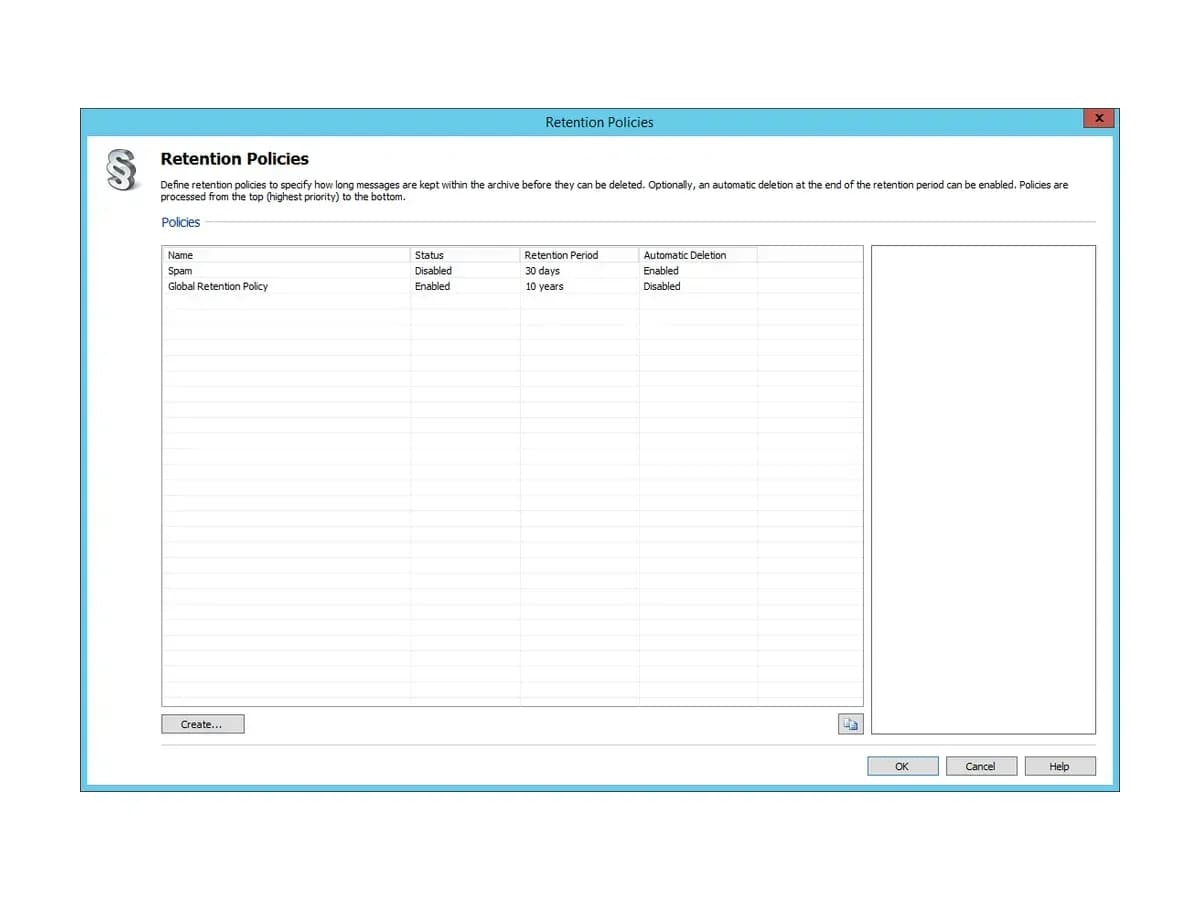
Task: Click the Retention Period column header
Action: (x=580, y=255)
